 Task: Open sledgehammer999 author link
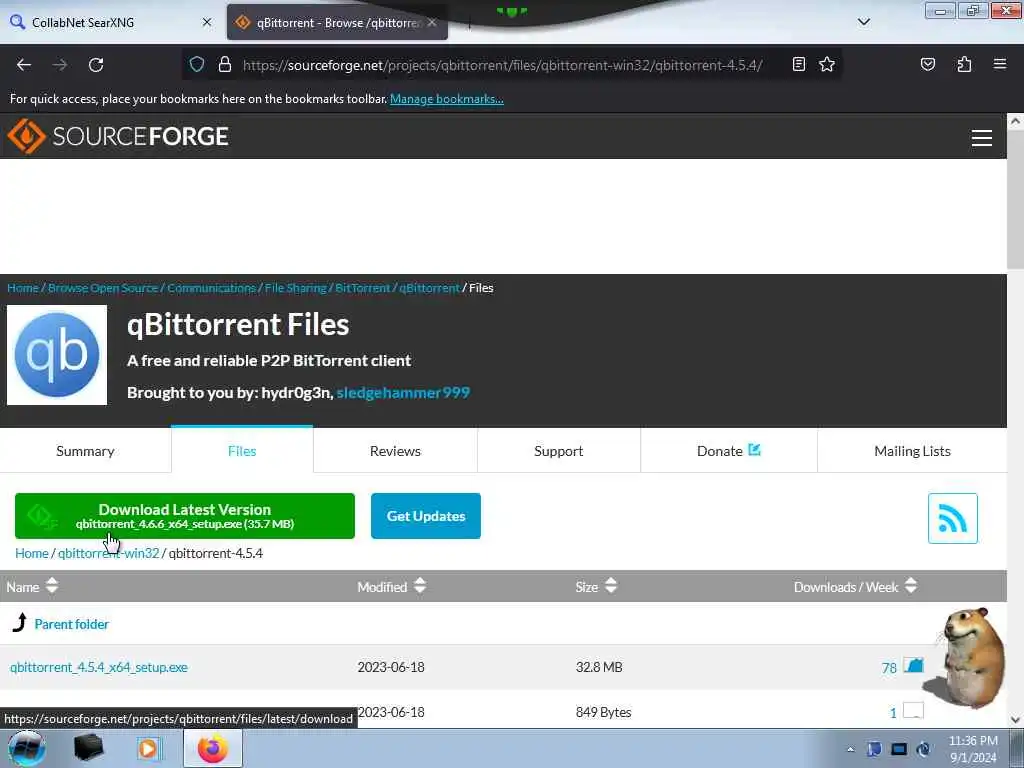click(403, 392)
